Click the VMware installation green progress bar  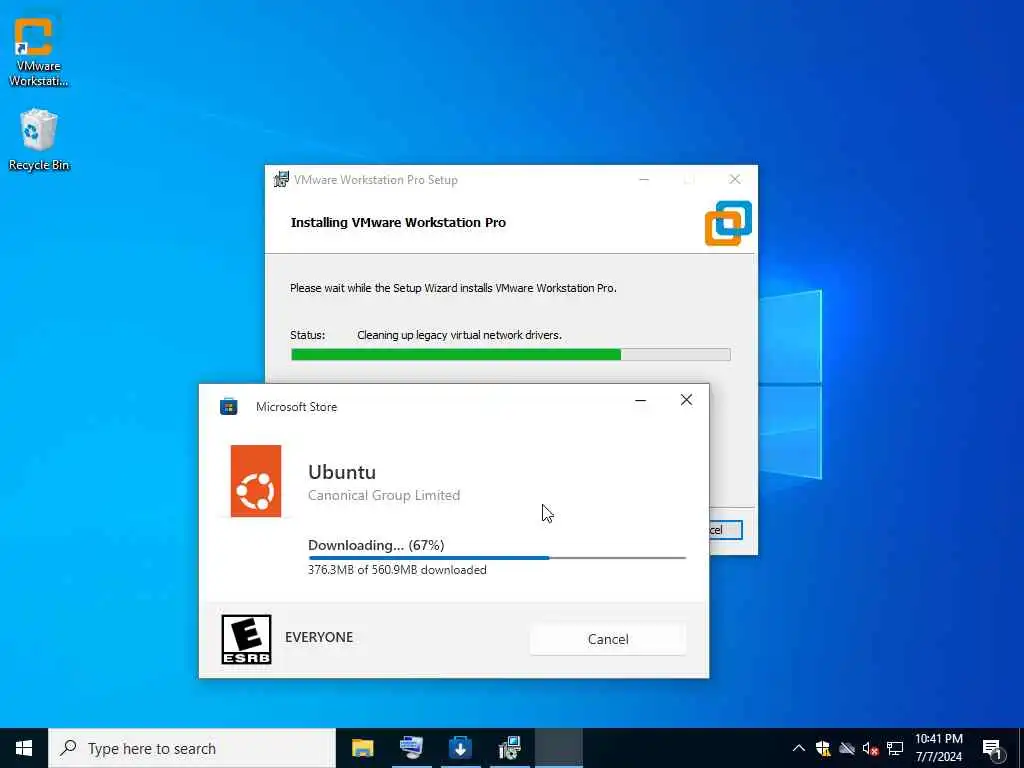pyautogui.click(x=510, y=355)
